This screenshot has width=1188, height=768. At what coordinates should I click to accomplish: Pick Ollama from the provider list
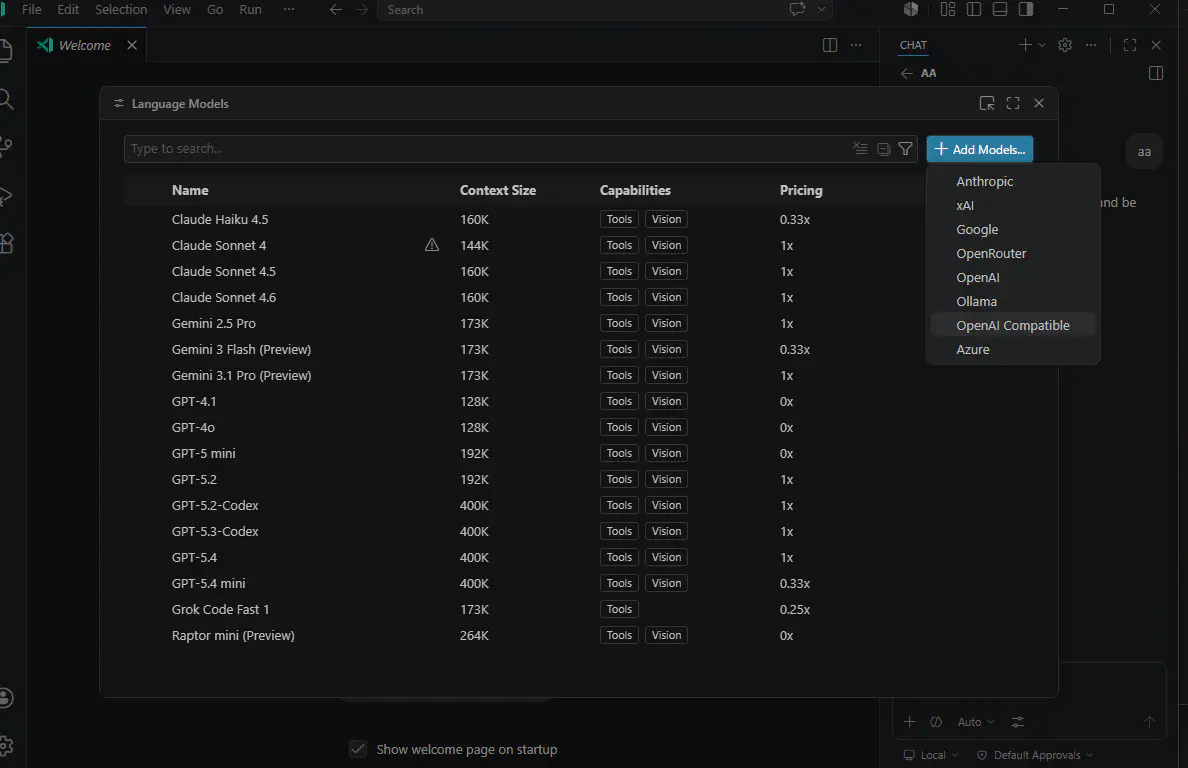coord(1013,301)
